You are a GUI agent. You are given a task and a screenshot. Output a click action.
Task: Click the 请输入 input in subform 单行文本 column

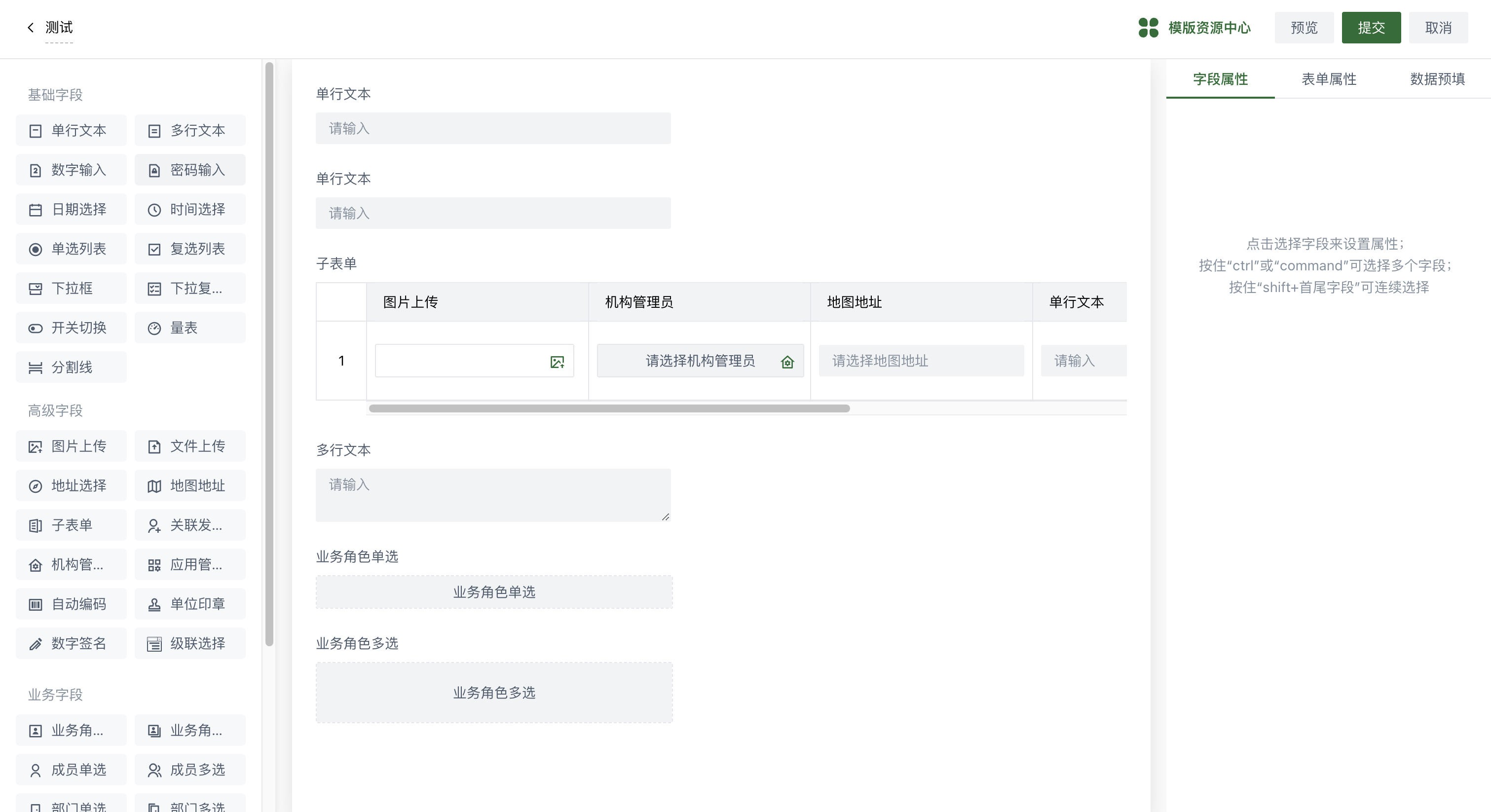pyautogui.click(x=1083, y=361)
